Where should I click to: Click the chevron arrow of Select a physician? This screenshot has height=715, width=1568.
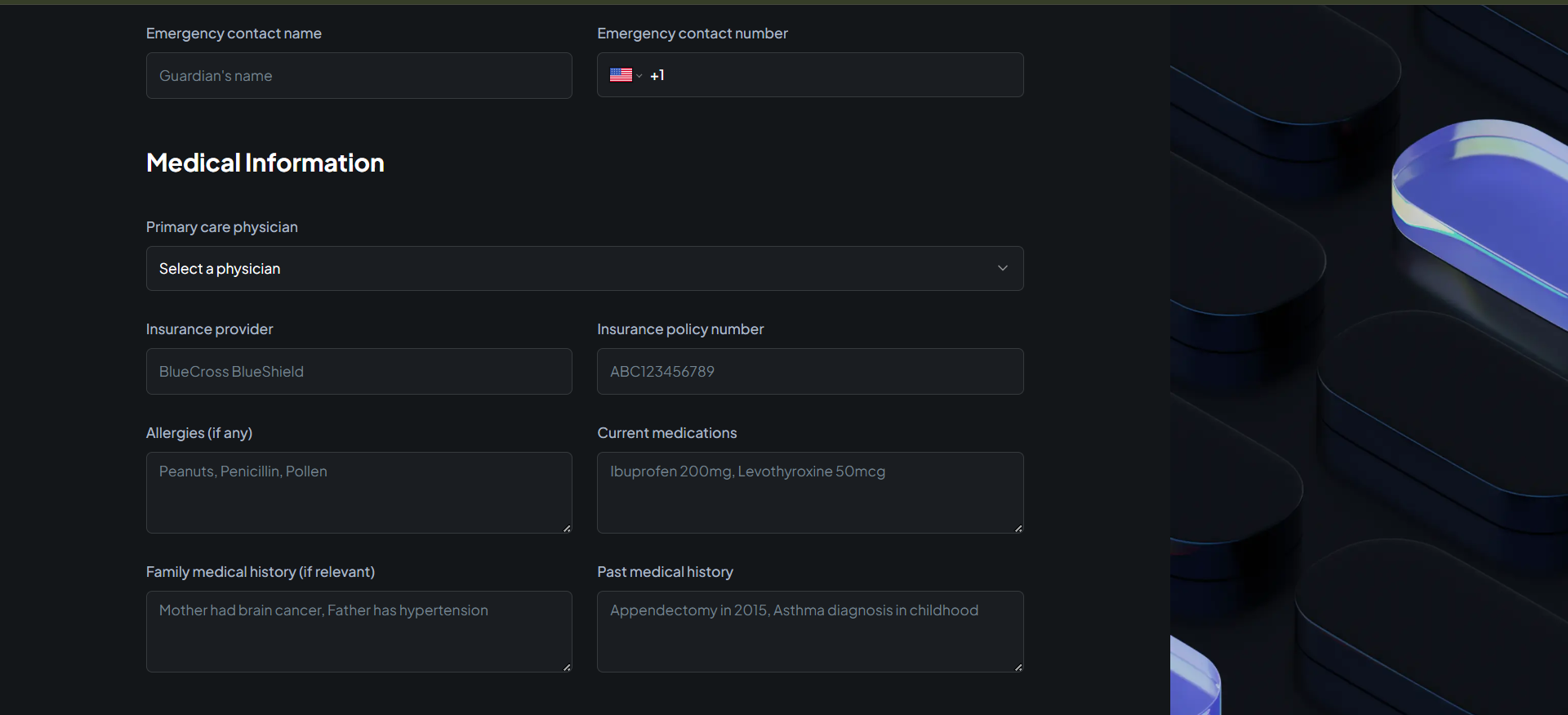pos(1003,269)
